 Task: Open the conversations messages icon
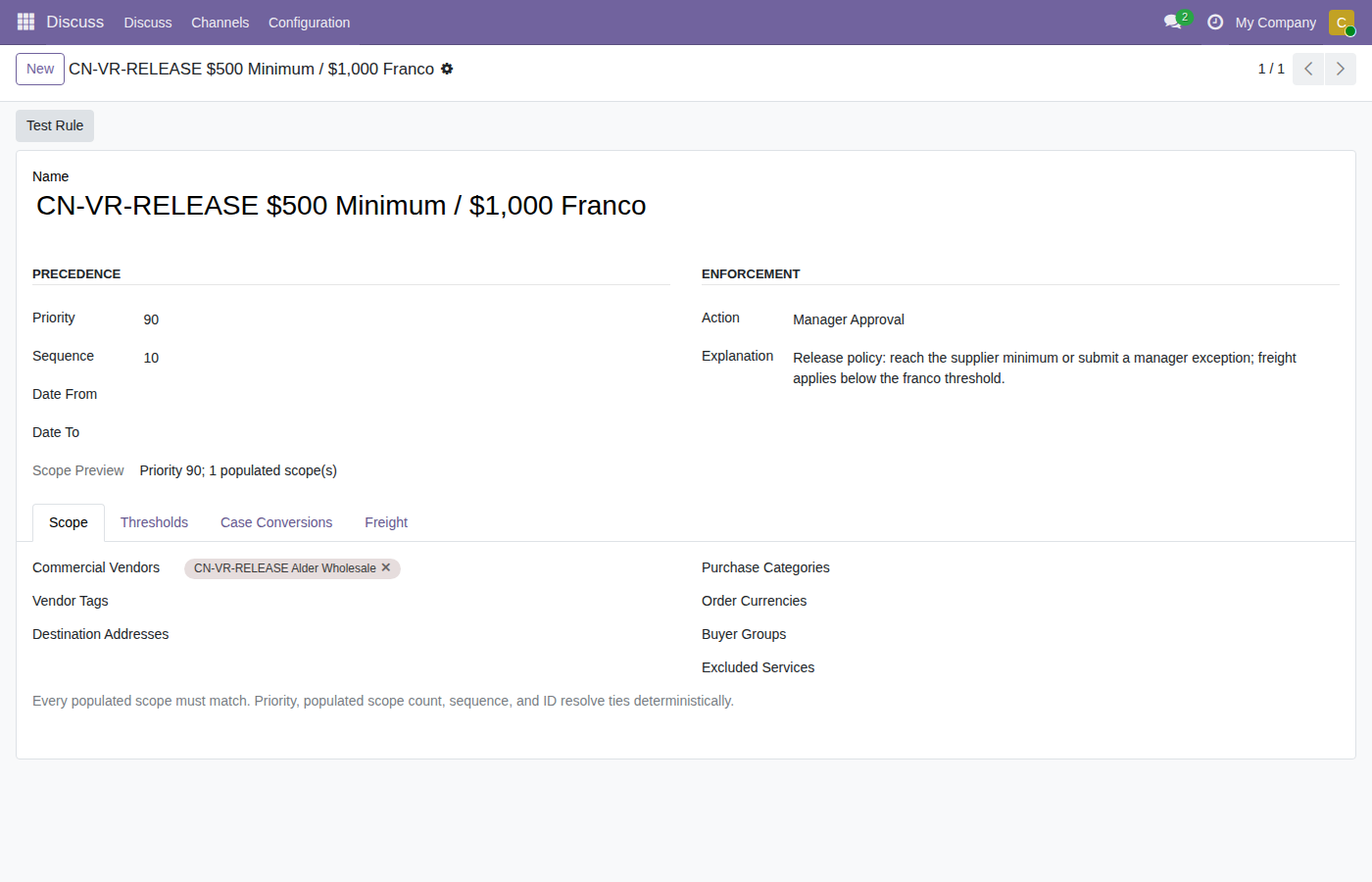tap(1172, 22)
